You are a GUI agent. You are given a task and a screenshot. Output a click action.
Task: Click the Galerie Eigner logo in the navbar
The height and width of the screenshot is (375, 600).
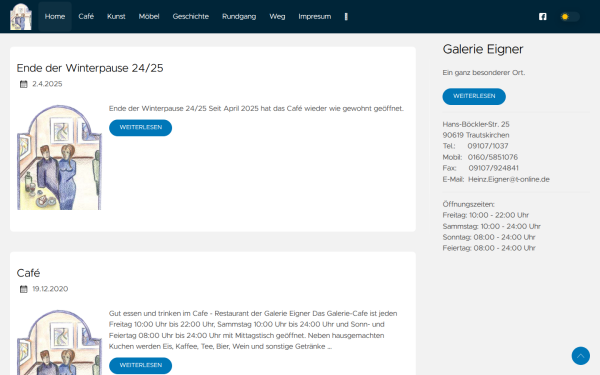(21, 16)
